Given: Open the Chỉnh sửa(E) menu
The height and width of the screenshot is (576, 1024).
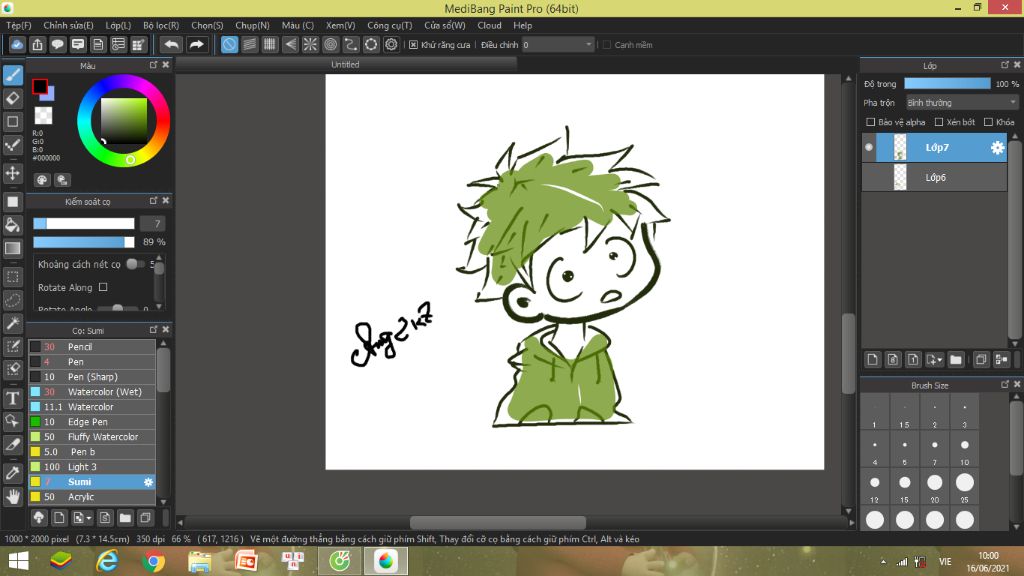Looking at the screenshot, I should pyautogui.click(x=69, y=25).
